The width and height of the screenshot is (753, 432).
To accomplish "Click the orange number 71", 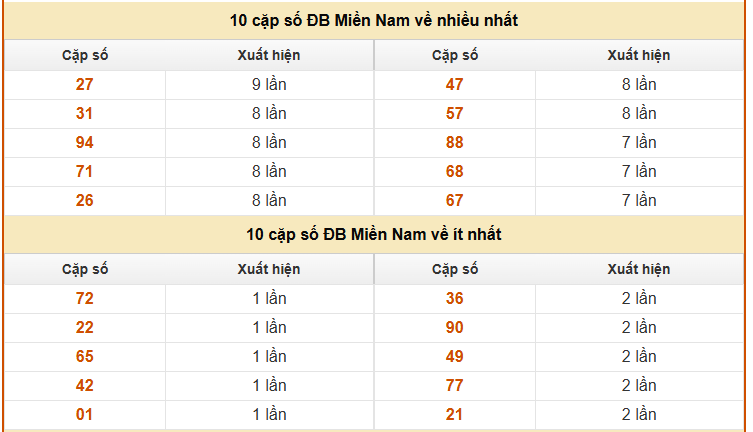I will (84, 172).
